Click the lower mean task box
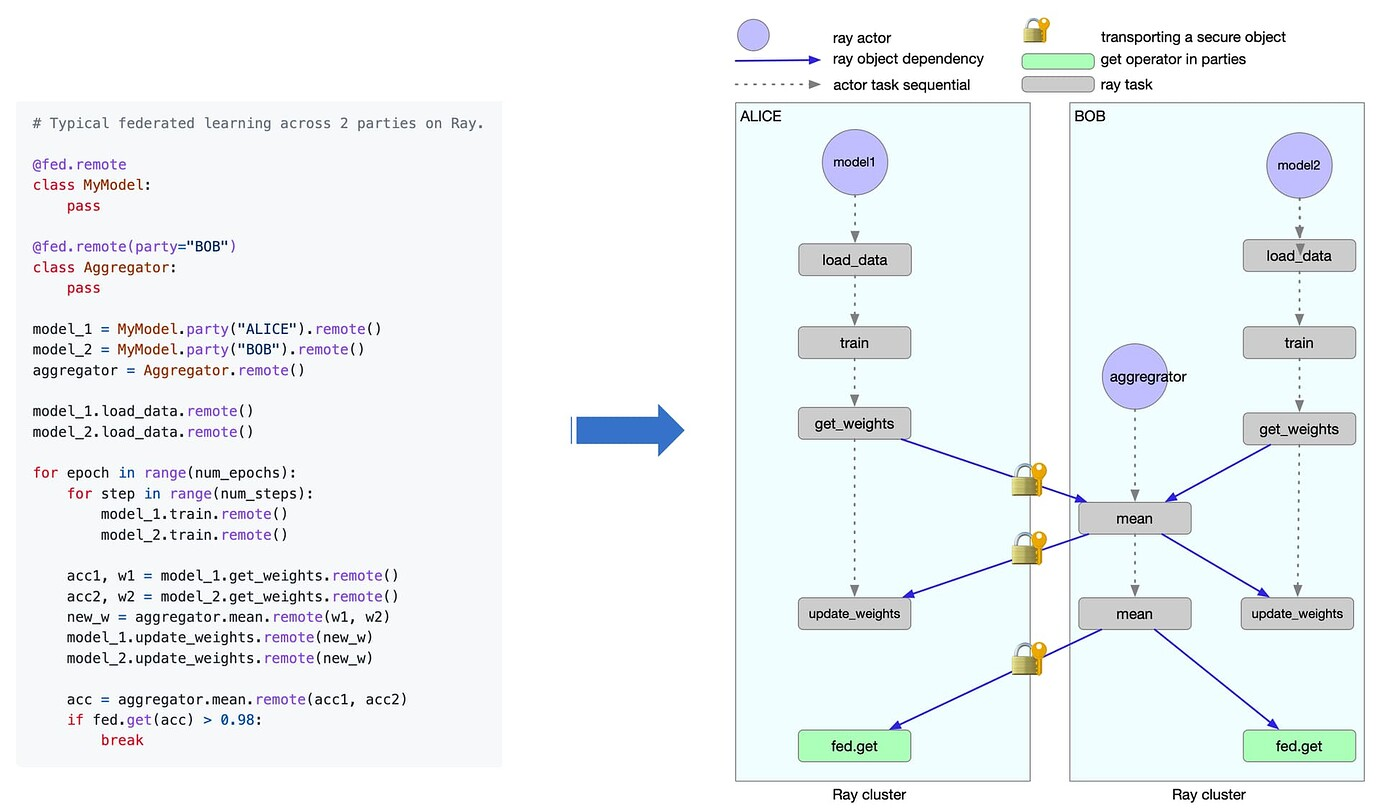The height and width of the screenshot is (812, 1380). click(1134, 614)
